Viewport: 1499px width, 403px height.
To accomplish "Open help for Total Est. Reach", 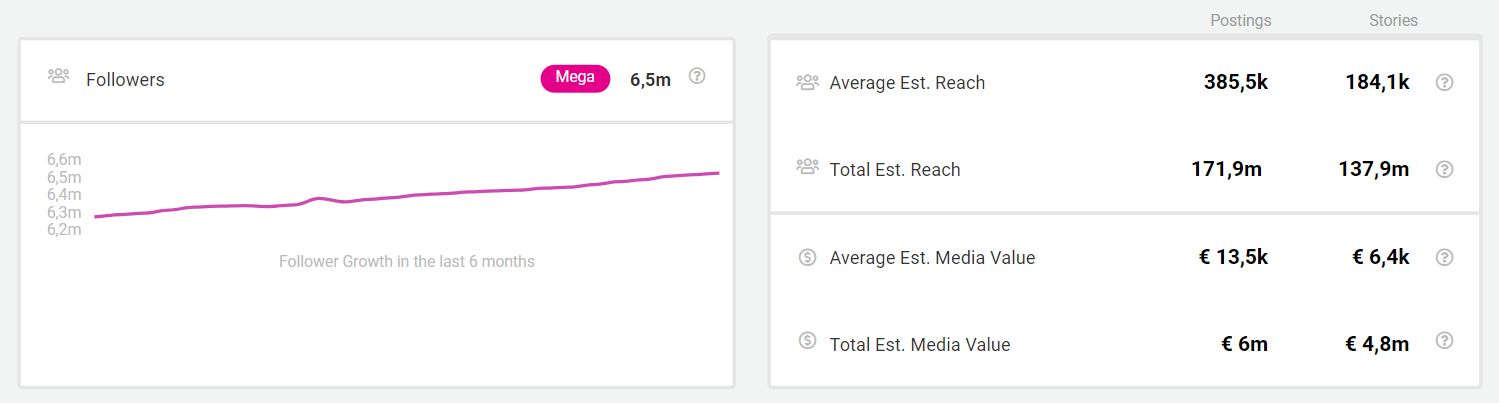I will click(1444, 170).
